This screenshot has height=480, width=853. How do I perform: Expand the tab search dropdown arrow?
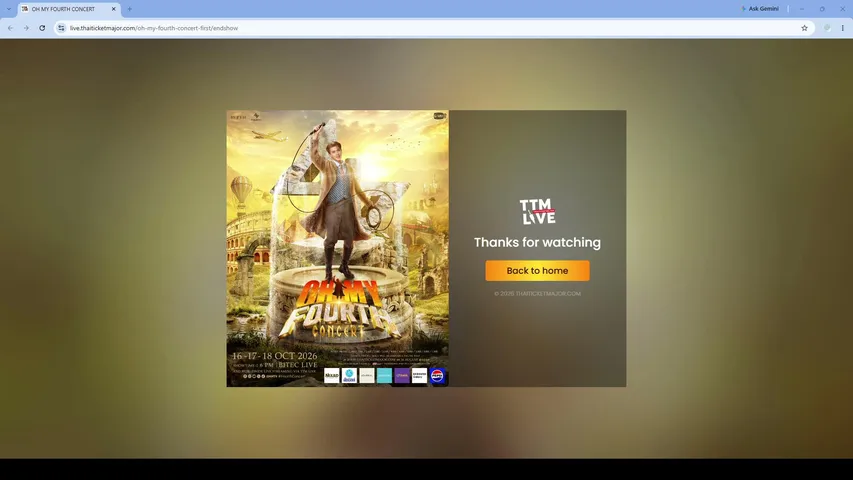click(x=9, y=9)
